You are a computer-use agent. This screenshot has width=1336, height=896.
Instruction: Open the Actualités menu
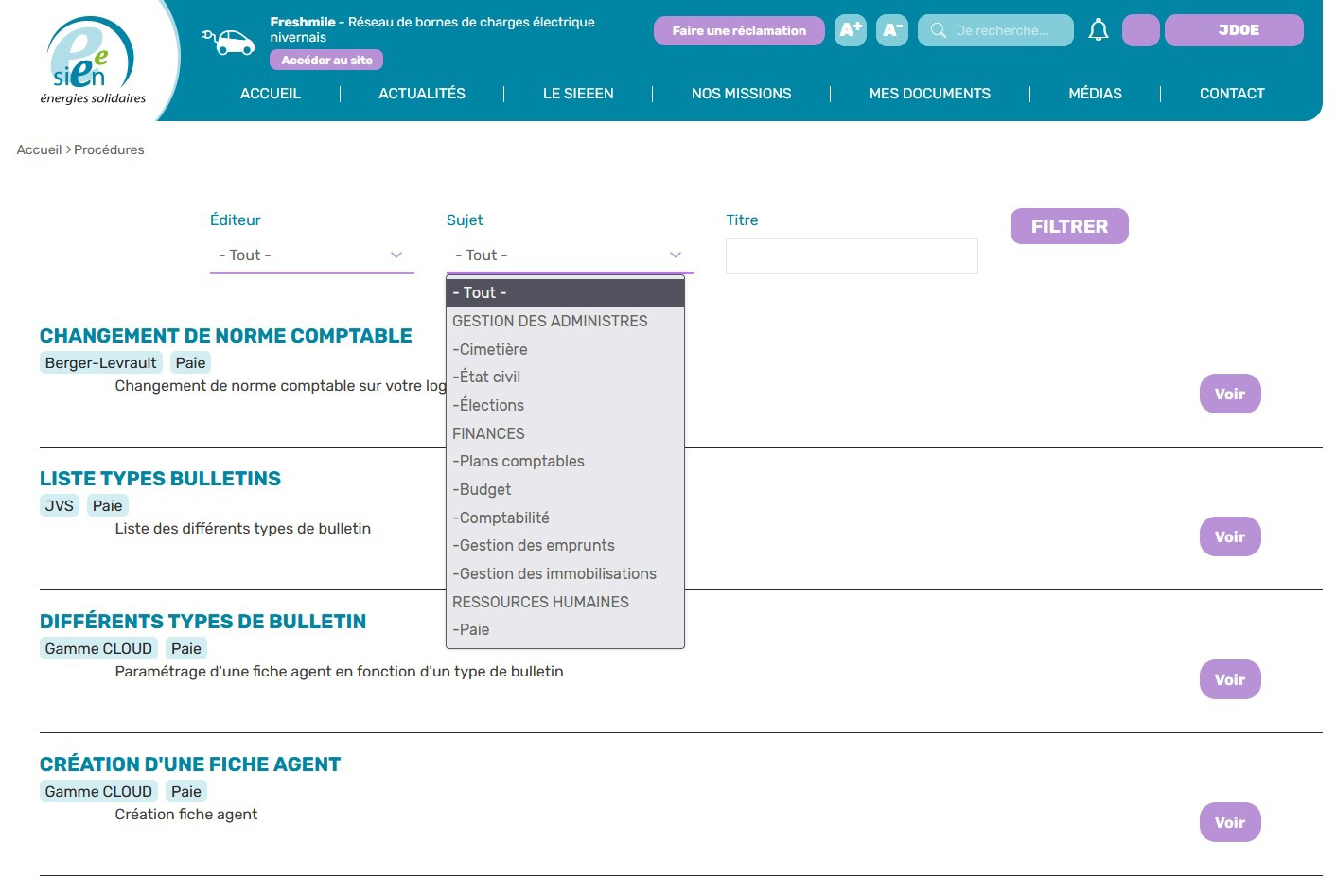(422, 94)
